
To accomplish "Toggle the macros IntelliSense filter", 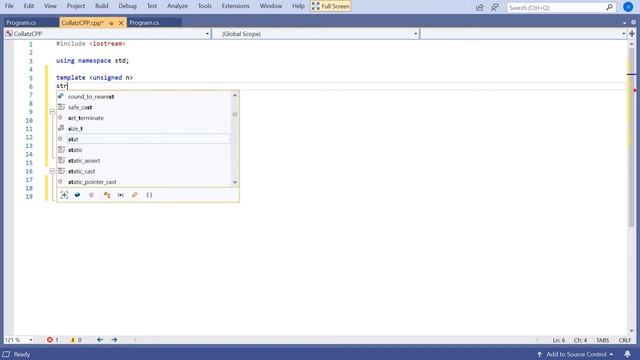I will click(x=121, y=195).
